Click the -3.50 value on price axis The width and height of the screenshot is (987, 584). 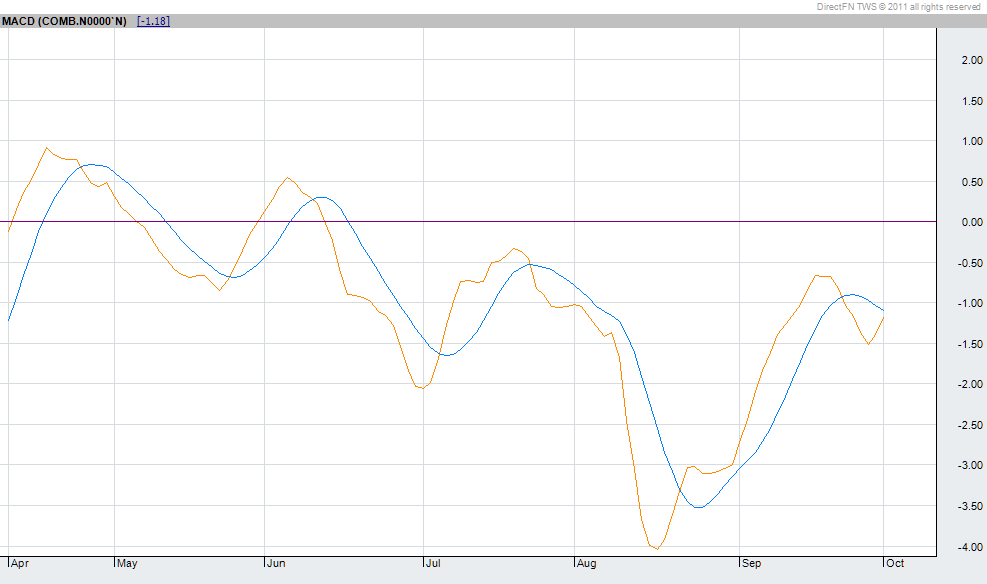(970, 507)
